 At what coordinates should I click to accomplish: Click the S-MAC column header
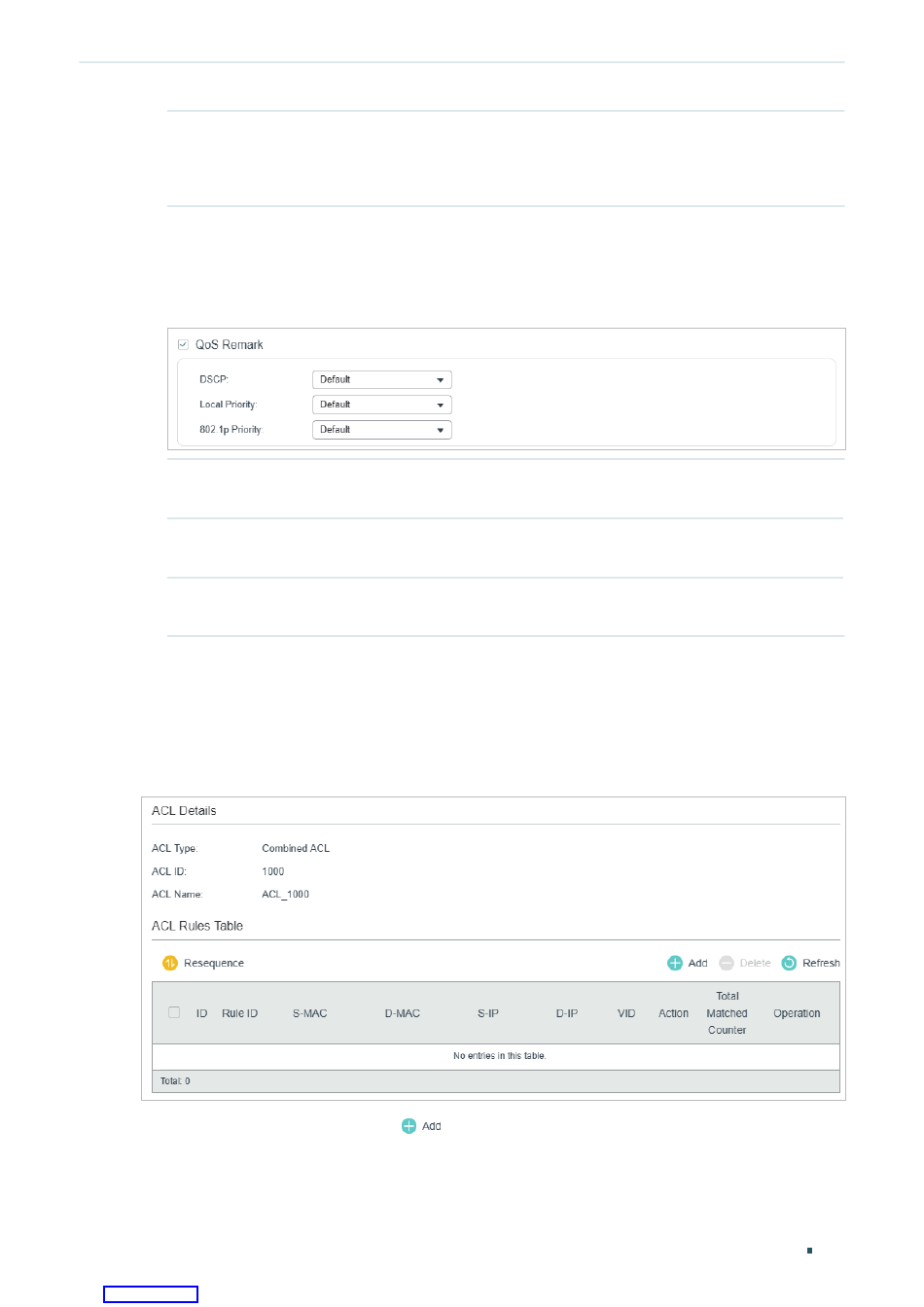click(310, 1013)
